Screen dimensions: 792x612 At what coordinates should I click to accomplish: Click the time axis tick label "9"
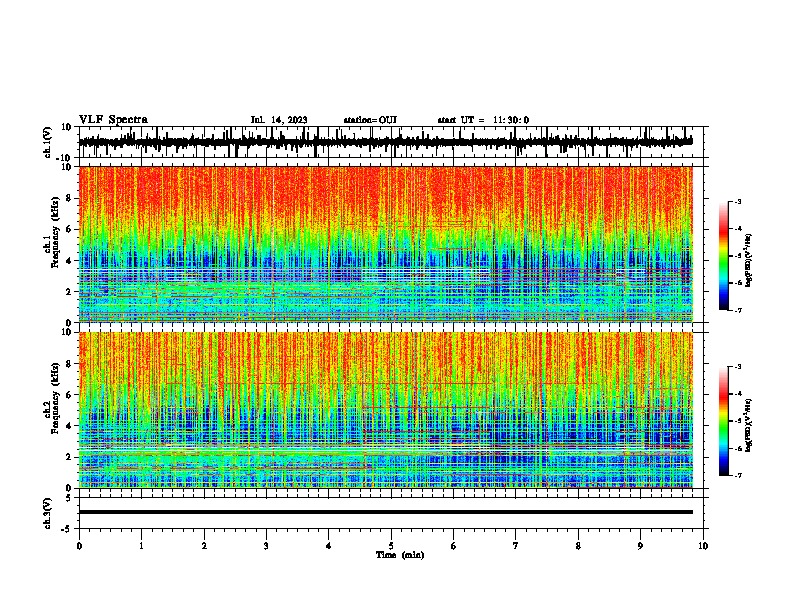[640, 546]
